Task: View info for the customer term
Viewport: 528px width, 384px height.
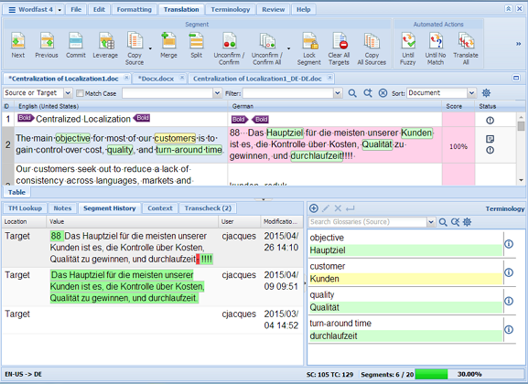Action: [x=509, y=272]
